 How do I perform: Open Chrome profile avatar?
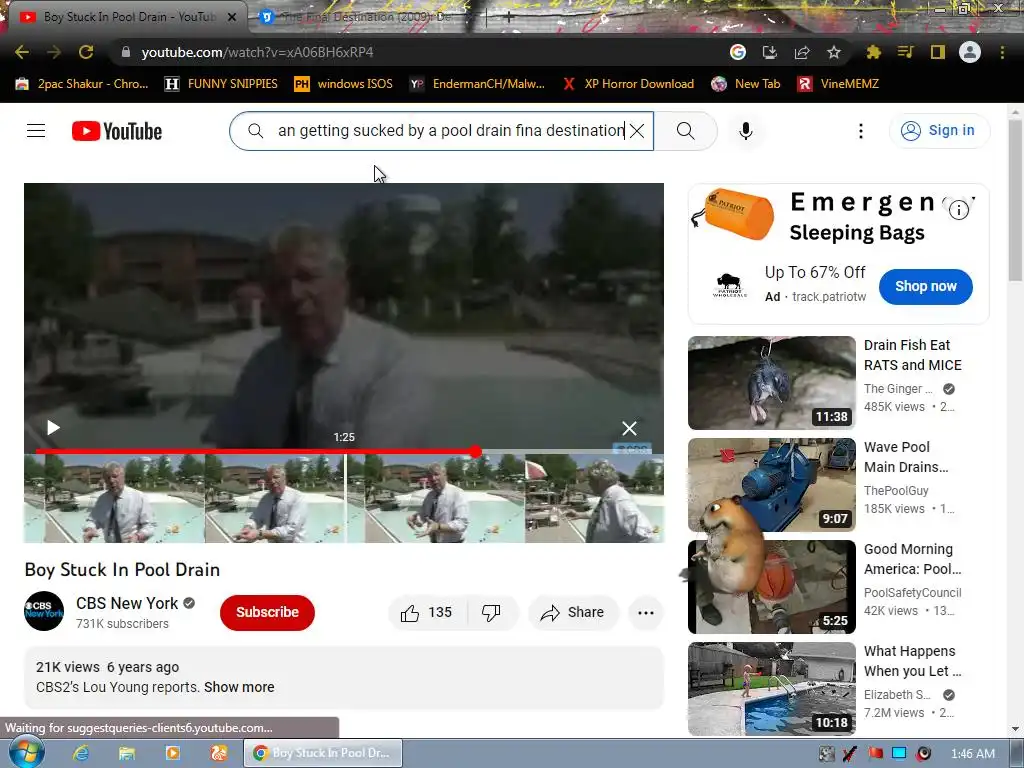(970, 52)
